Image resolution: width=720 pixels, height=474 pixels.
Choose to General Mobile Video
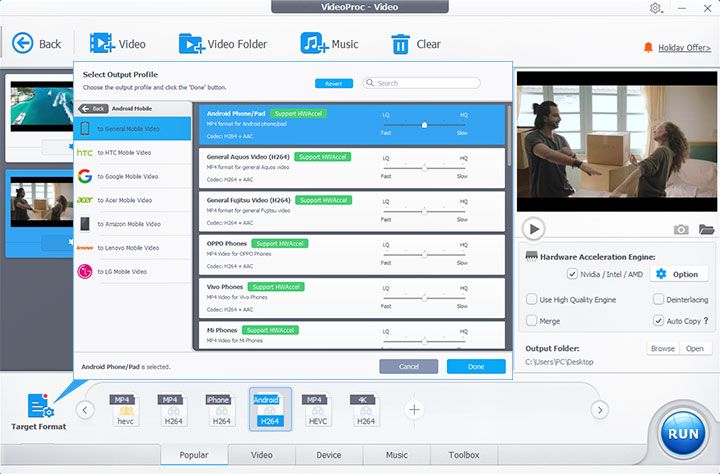pyautogui.click(x=133, y=129)
